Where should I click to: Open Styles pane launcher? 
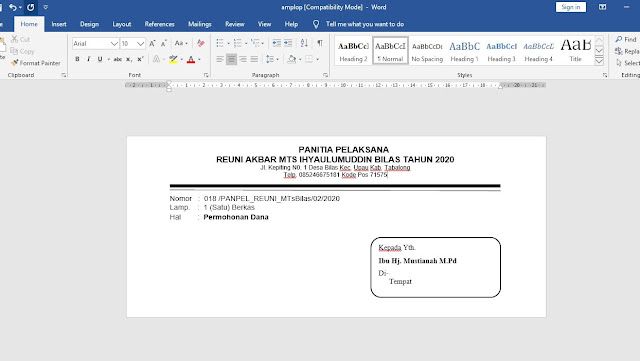(x=604, y=75)
